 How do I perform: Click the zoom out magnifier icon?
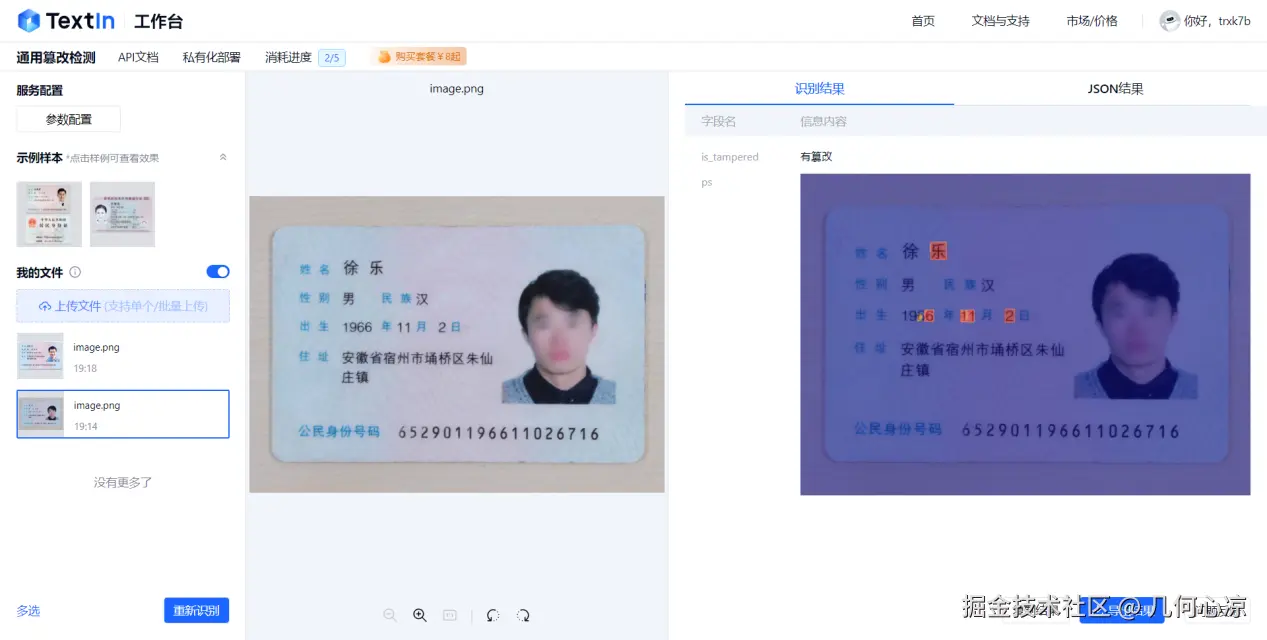click(x=390, y=615)
